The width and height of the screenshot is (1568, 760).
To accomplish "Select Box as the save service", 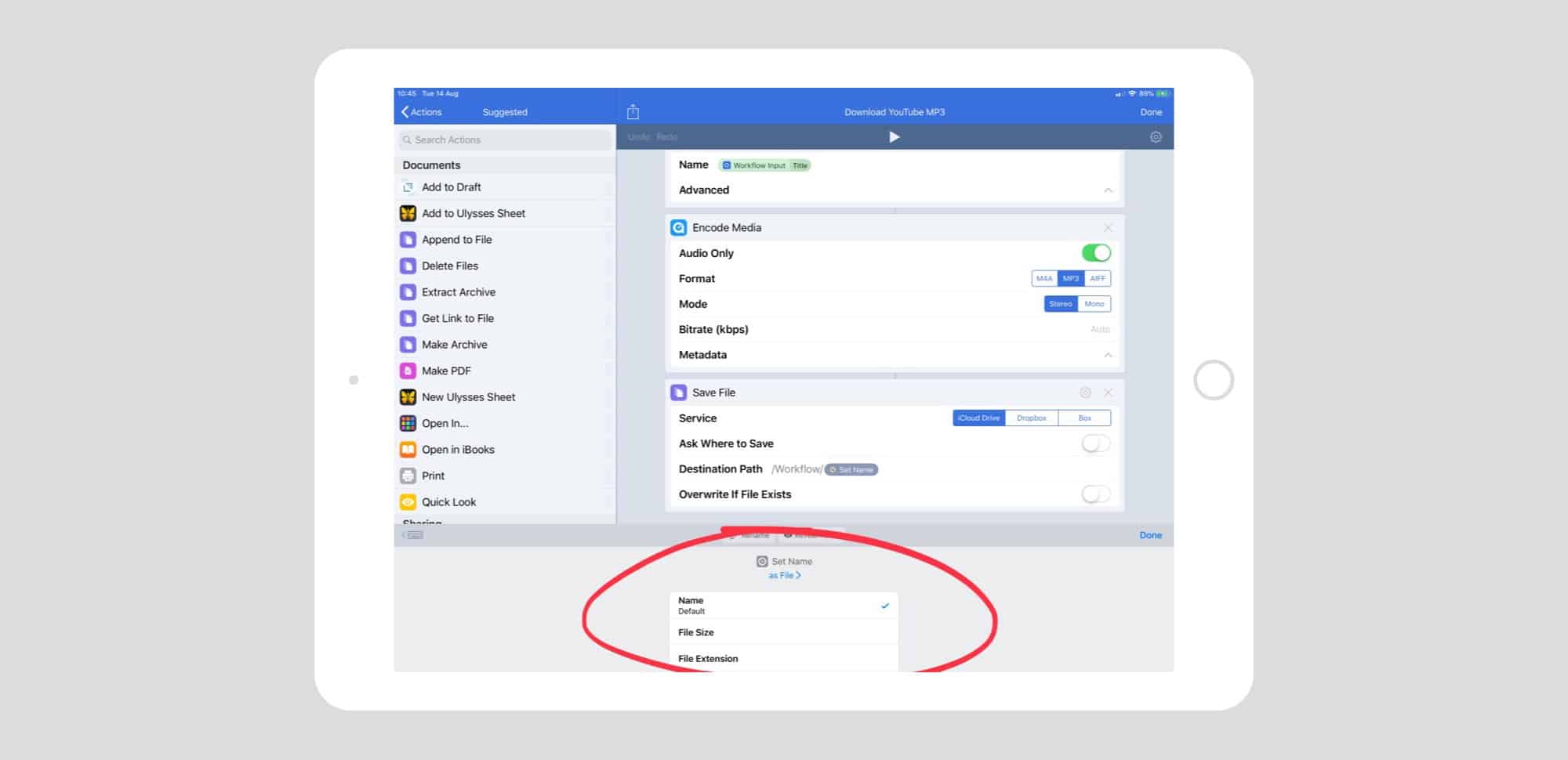I will pos(1084,418).
